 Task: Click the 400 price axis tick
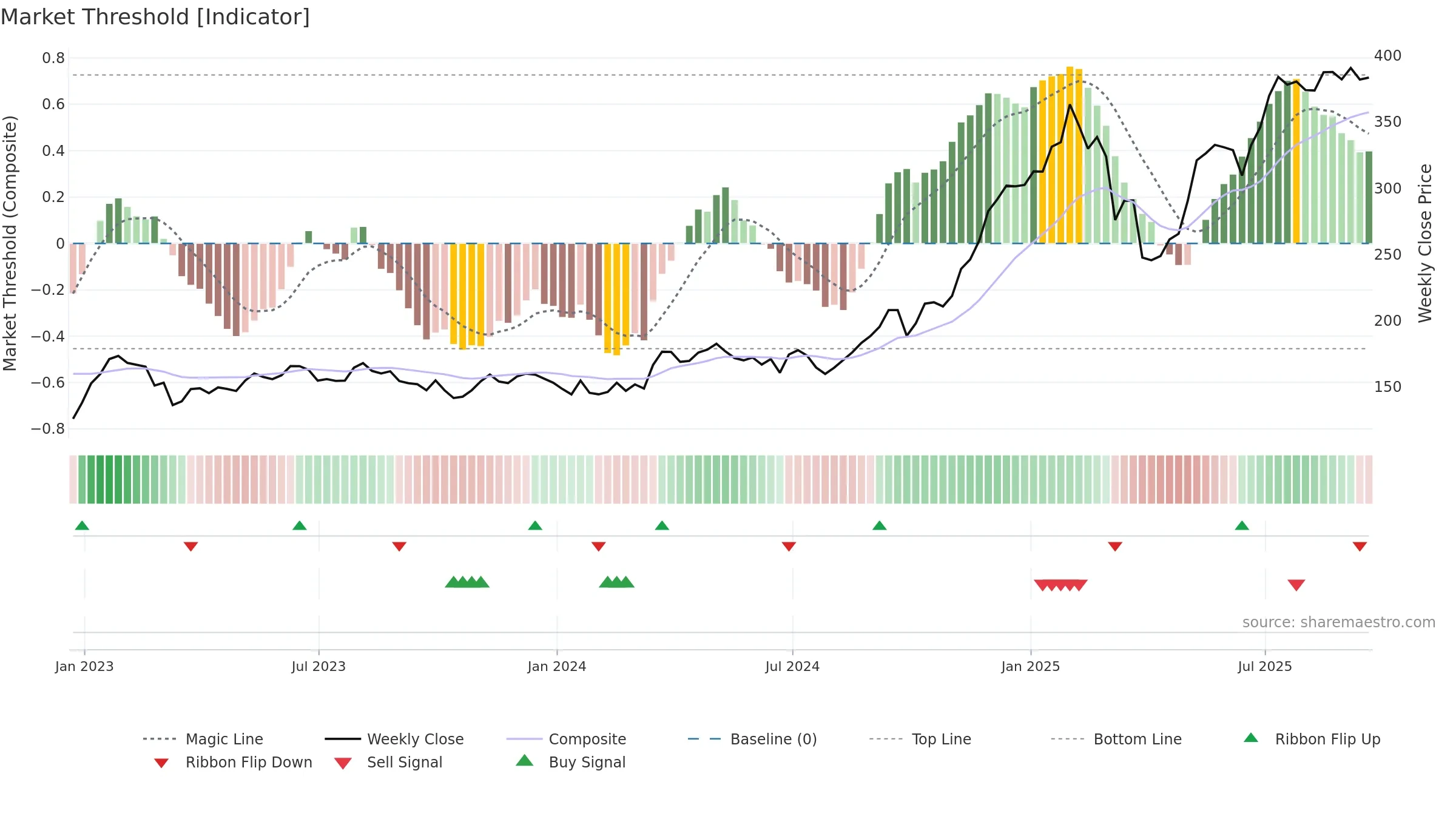pyautogui.click(x=1387, y=56)
